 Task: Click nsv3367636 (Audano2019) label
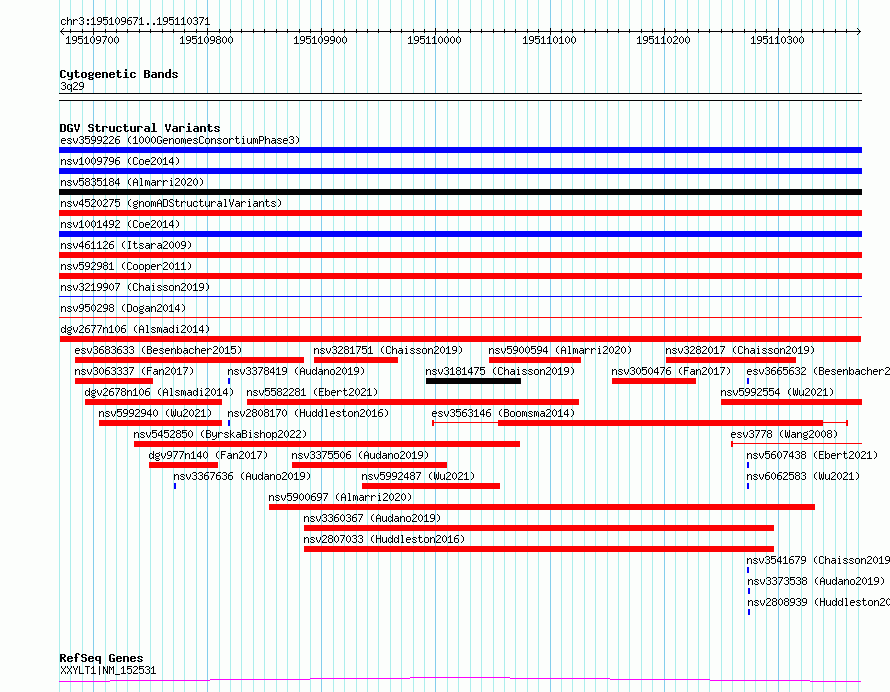point(242,476)
